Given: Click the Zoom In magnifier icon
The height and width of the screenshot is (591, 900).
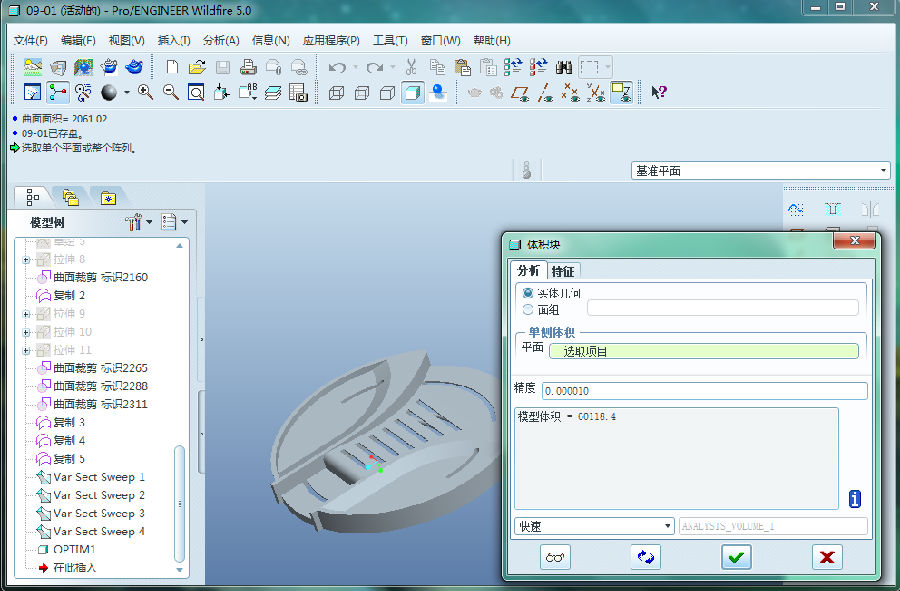Looking at the screenshot, I should [145, 93].
